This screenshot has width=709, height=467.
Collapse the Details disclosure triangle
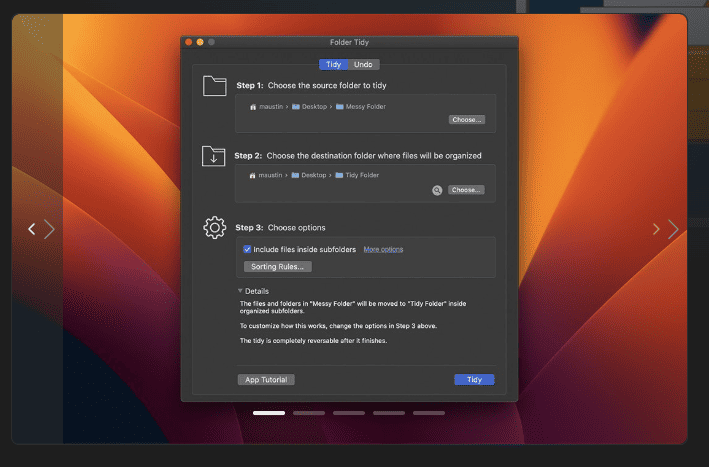point(240,291)
